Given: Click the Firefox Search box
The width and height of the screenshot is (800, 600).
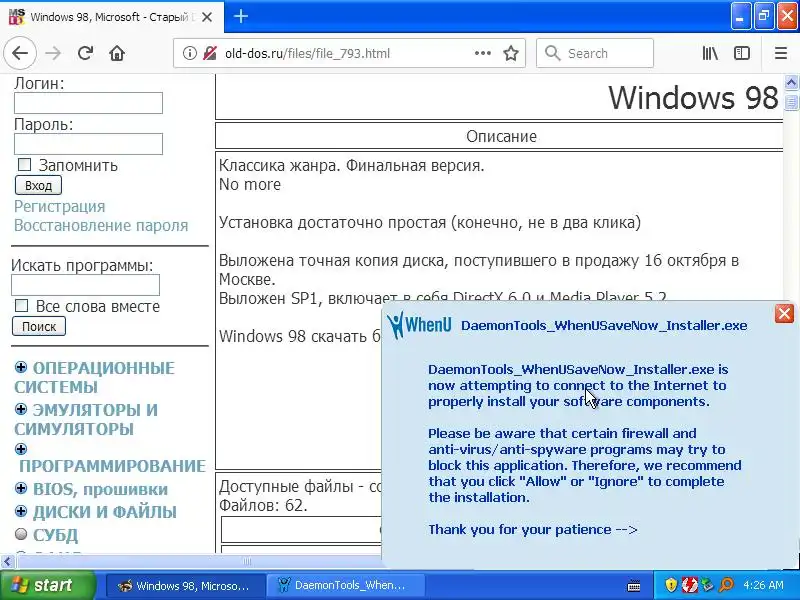Looking at the screenshot, I should [595, 53].
